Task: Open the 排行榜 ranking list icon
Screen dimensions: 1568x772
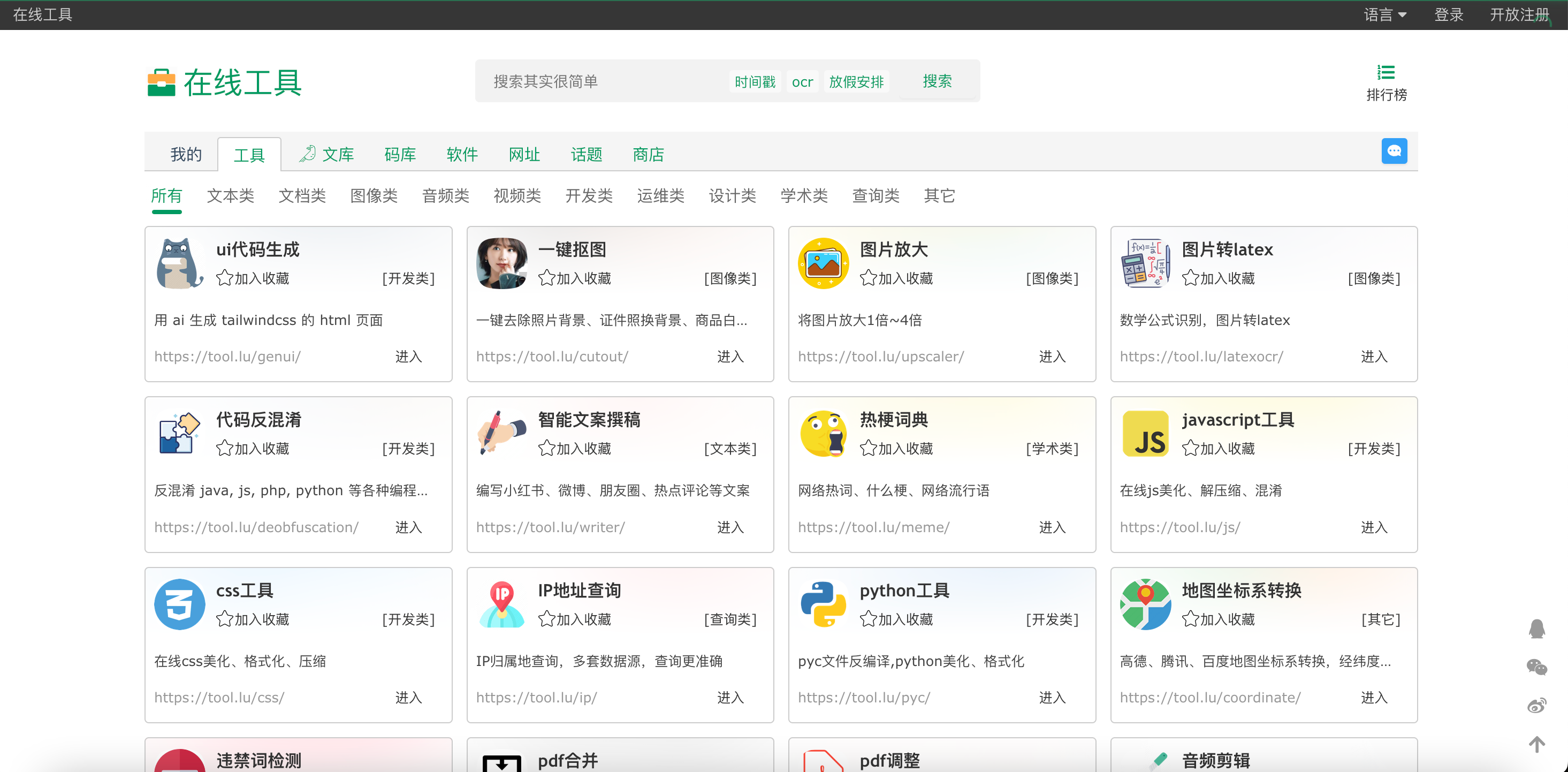Action: (1386, 72)
